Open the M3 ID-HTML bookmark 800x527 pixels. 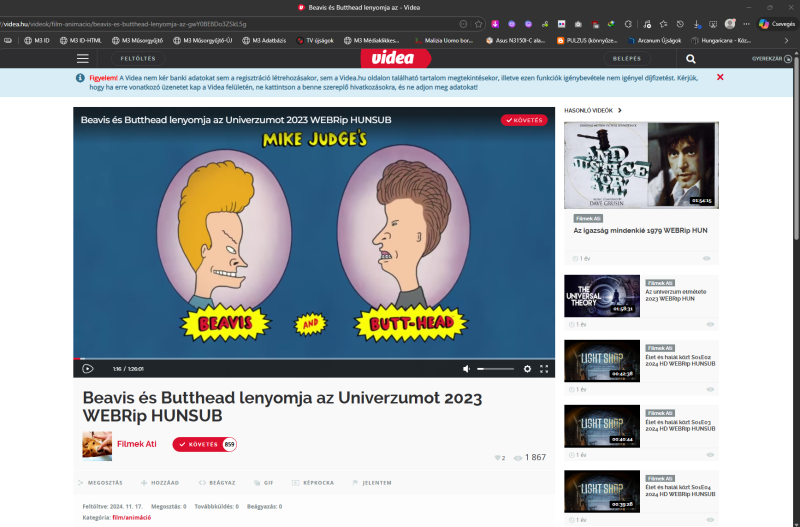pyautogui.click(x=81, y=40)
